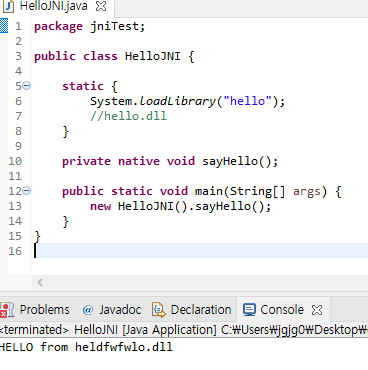Select the Console tab
Image resolution: width=368 pixels, height=370 pixels.
pyautogui.click(x=282, y=310)
